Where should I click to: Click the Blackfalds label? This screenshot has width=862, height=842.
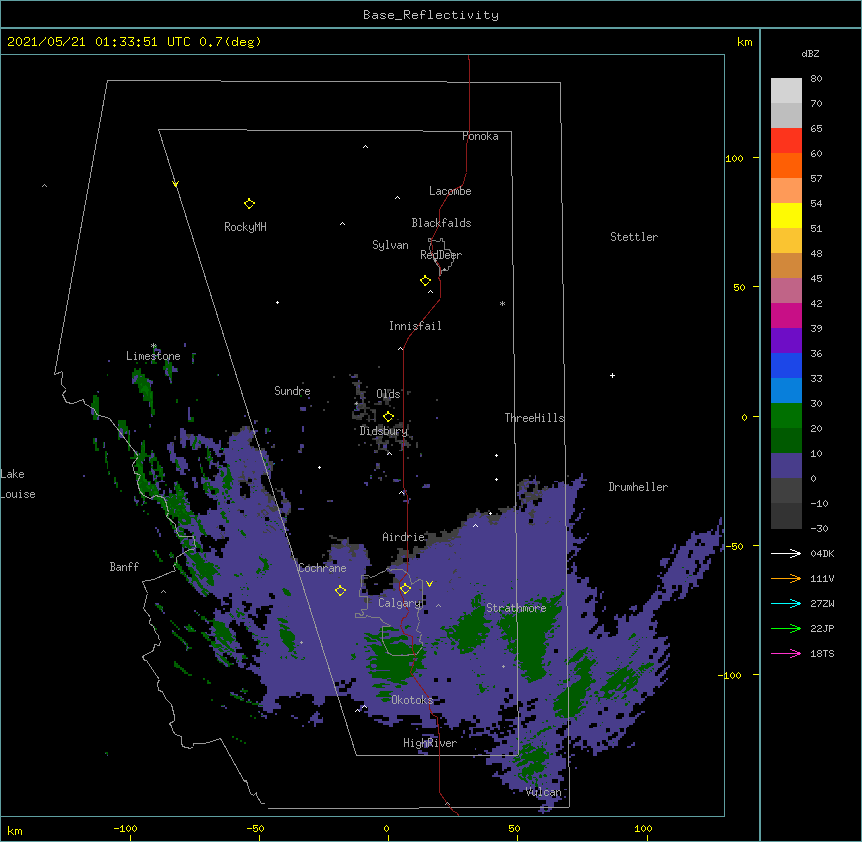441,223
